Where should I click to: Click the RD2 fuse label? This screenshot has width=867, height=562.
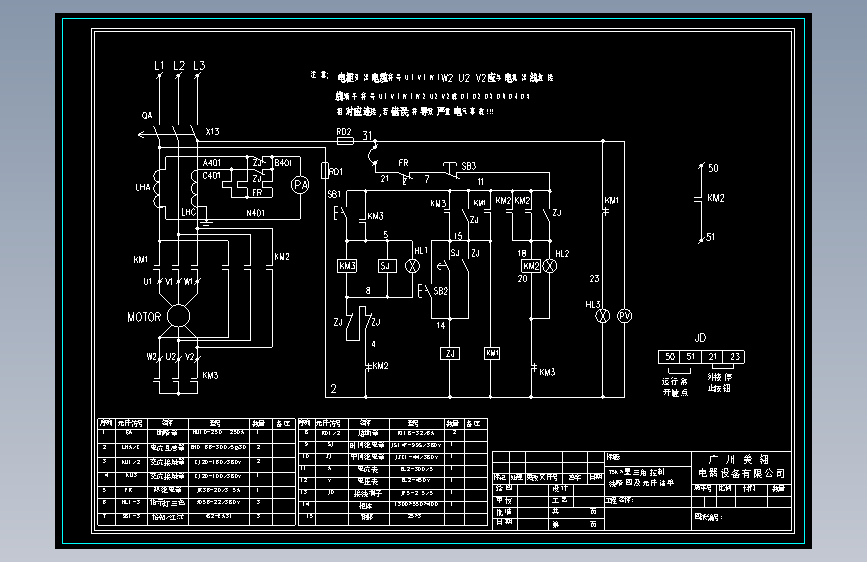pyautogui.click(x=344, y=132)
